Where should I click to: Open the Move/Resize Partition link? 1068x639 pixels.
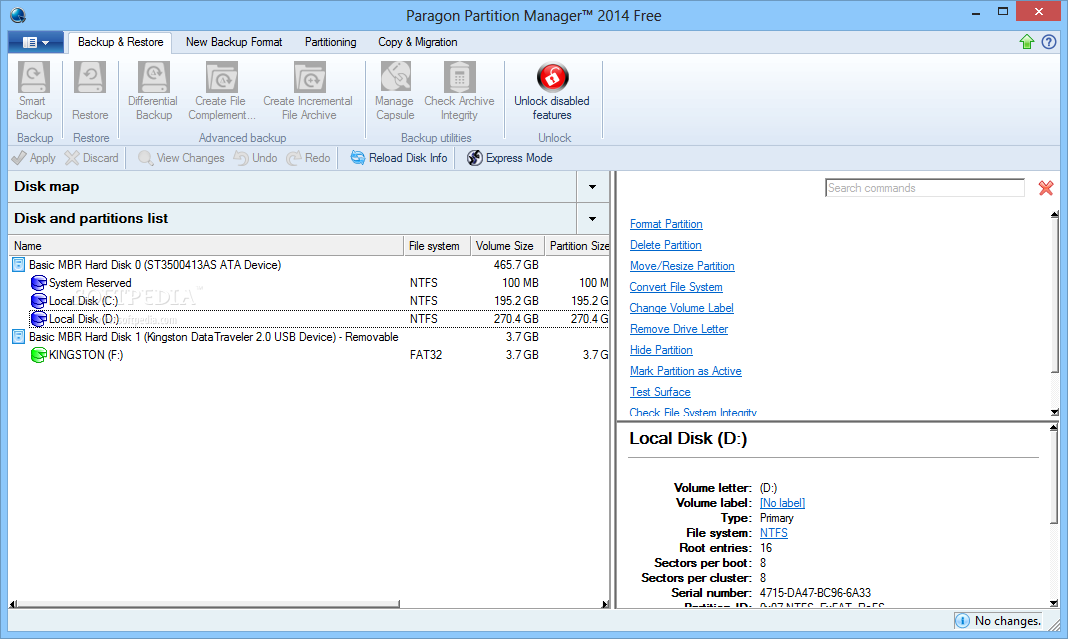coord(682,266)
